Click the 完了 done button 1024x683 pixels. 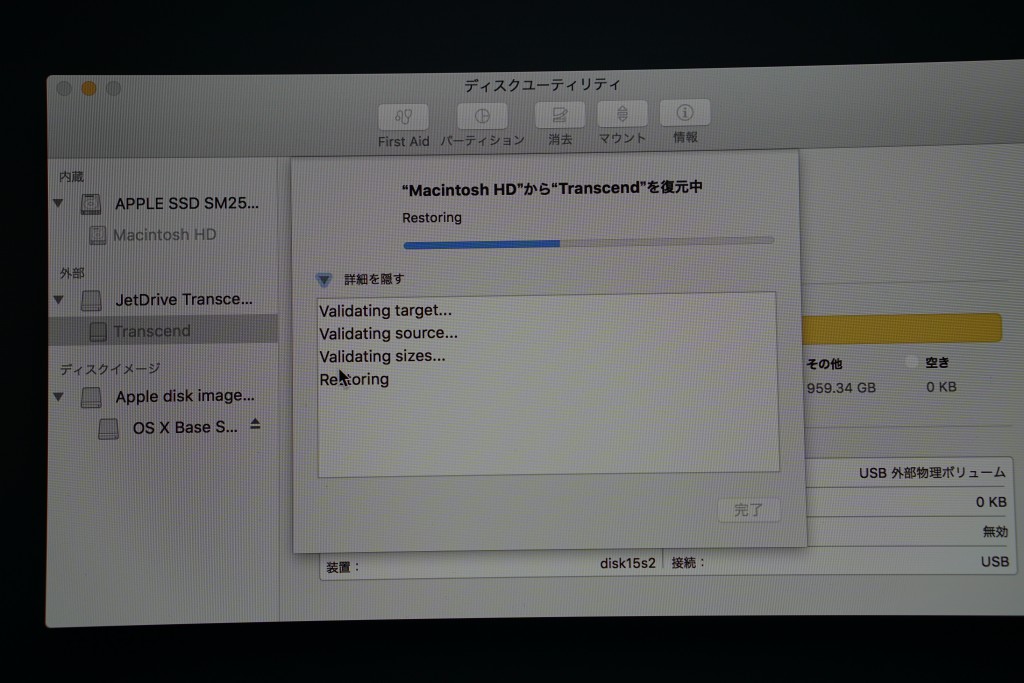tap(748, 510)
